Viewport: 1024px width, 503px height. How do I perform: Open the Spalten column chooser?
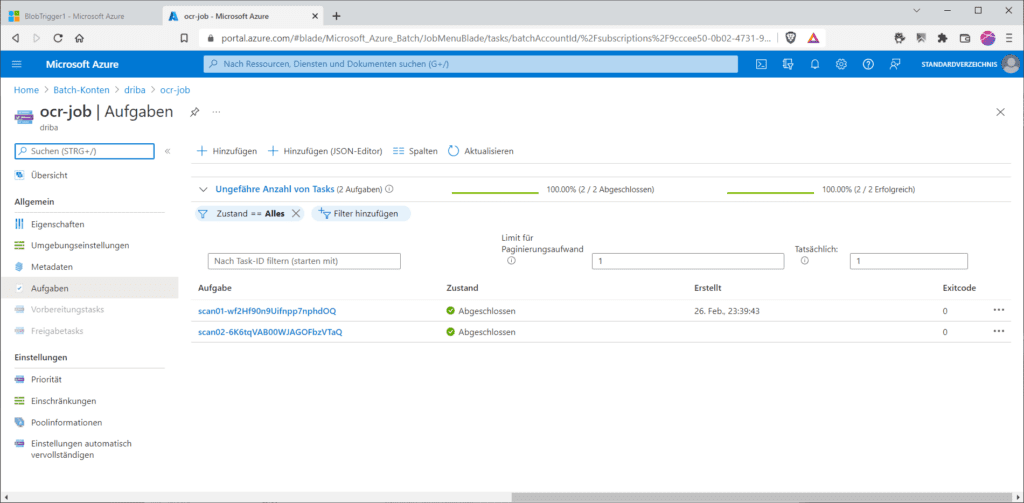415,151
